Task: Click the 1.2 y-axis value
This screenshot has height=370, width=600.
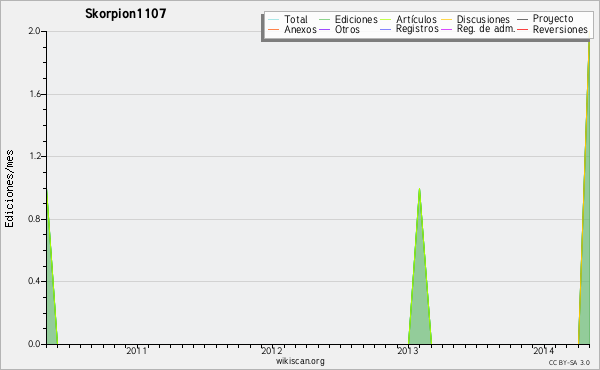Action: point(34,156)
